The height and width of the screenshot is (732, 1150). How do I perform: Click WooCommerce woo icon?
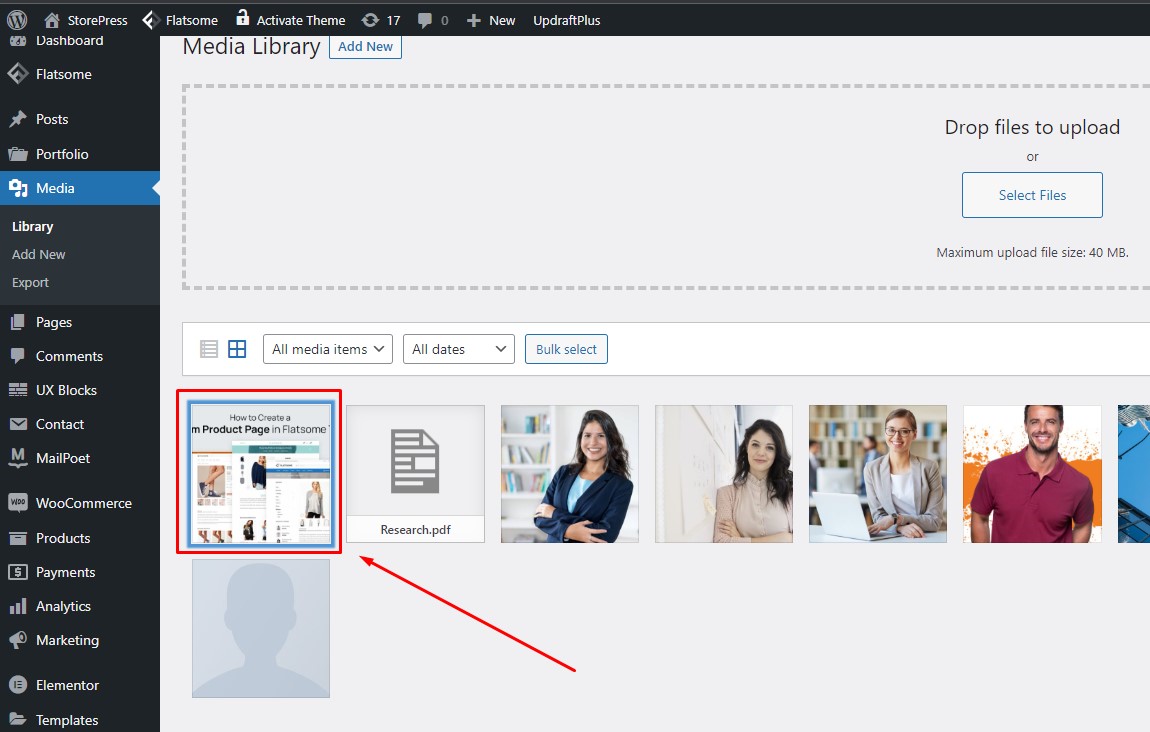[18, 502]
